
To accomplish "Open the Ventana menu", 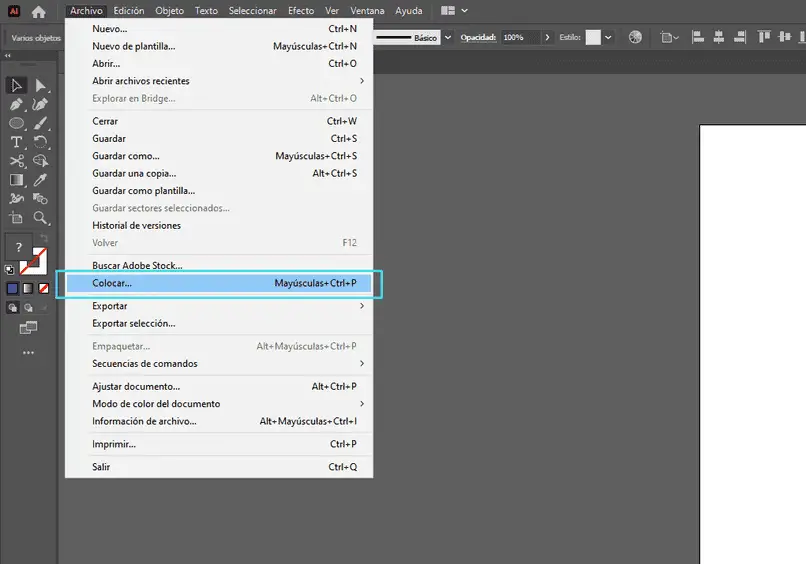I will (367, 11).
